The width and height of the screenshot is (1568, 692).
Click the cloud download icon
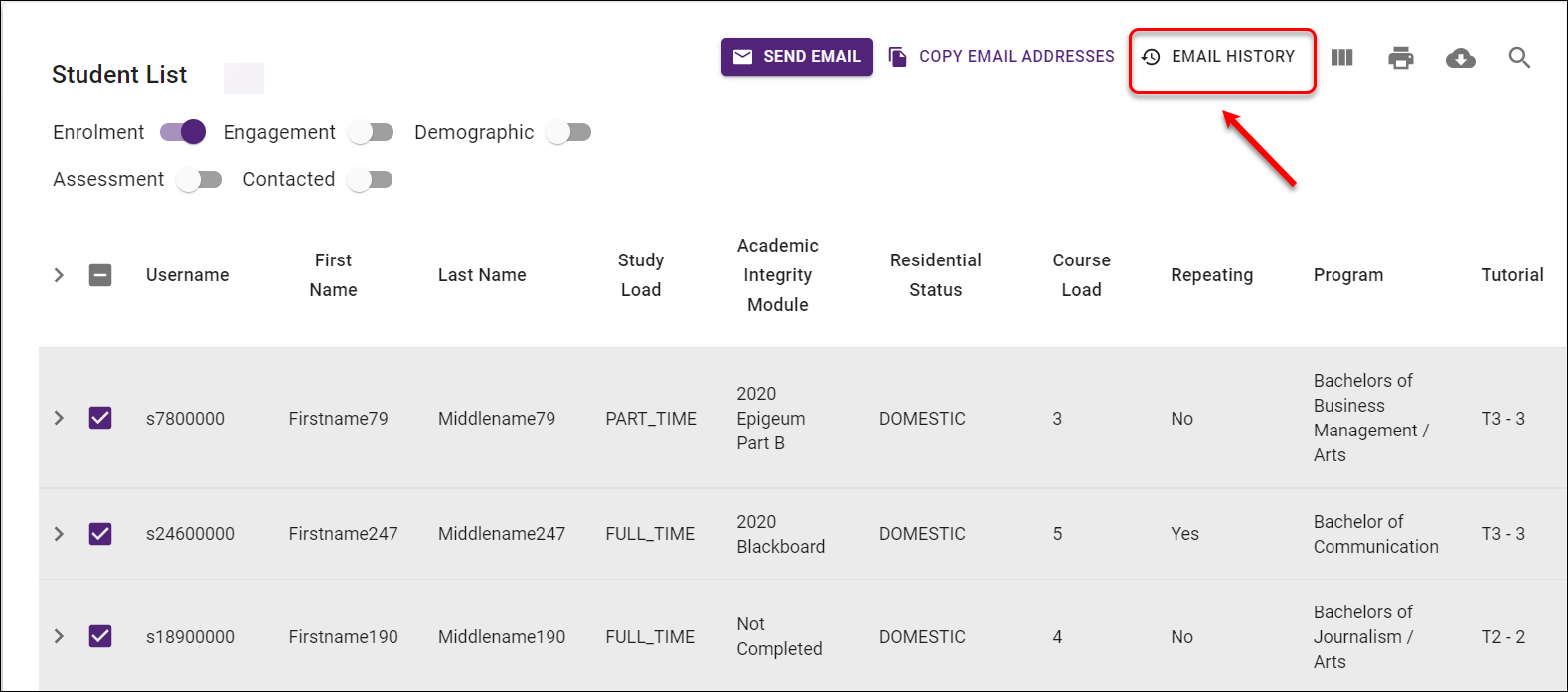pyautogui.click(x=1460, y=58)
